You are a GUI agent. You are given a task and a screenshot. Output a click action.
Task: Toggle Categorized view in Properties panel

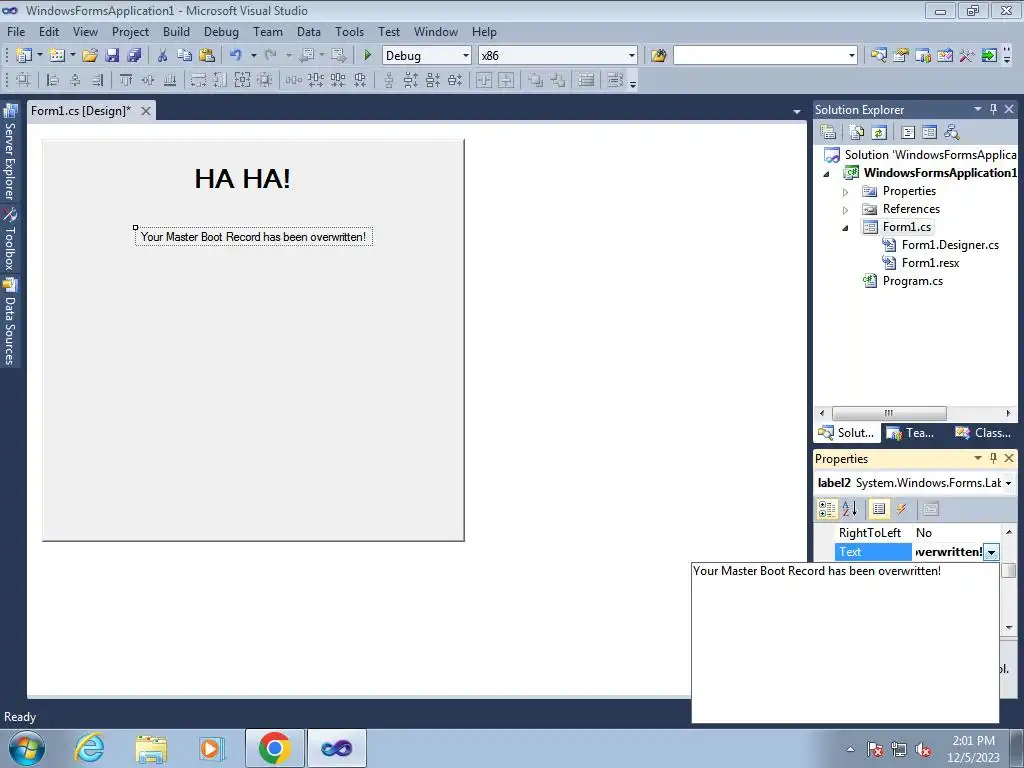(x=827, y=509)
